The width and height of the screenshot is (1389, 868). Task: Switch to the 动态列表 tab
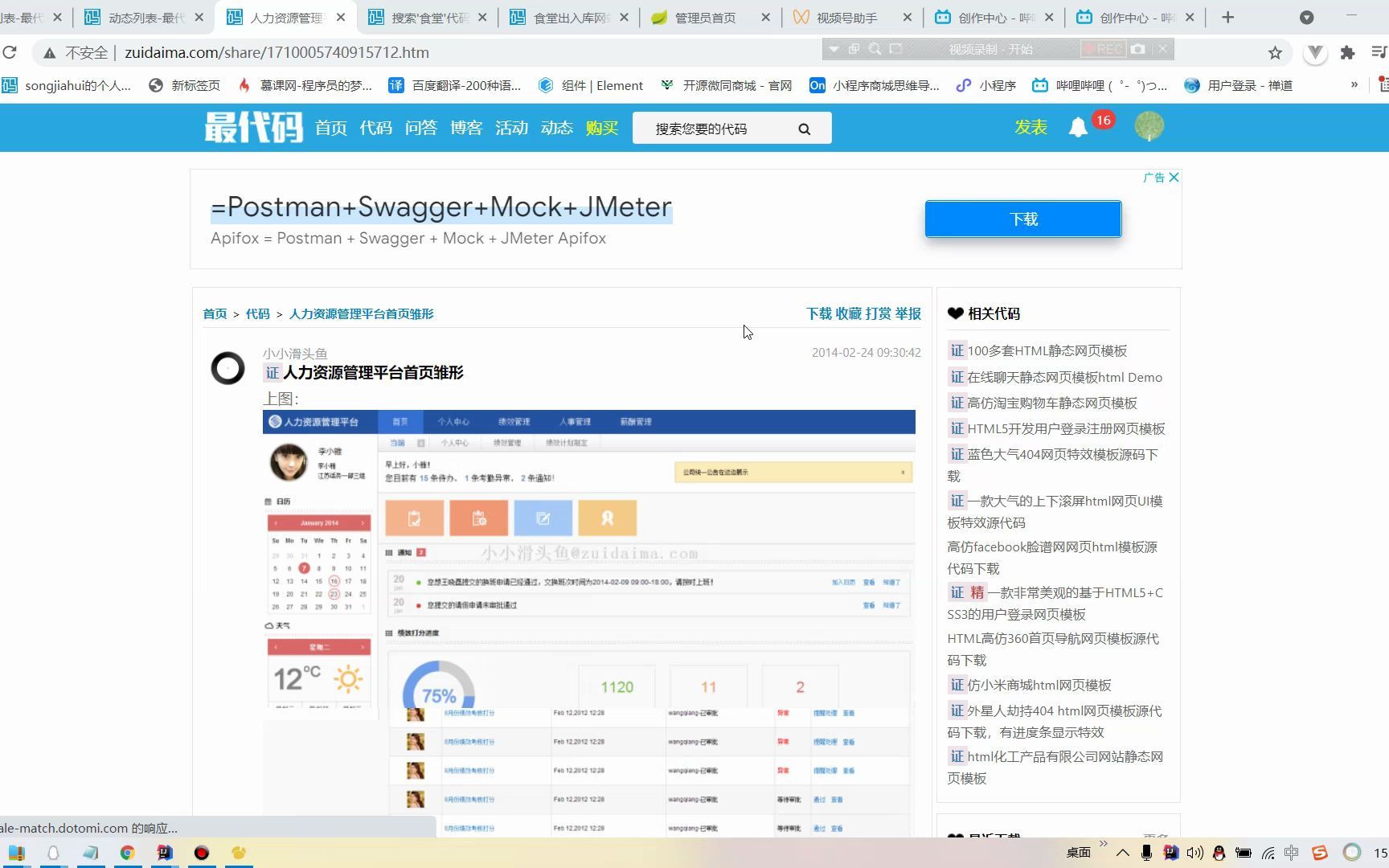(x=145, y=18)
